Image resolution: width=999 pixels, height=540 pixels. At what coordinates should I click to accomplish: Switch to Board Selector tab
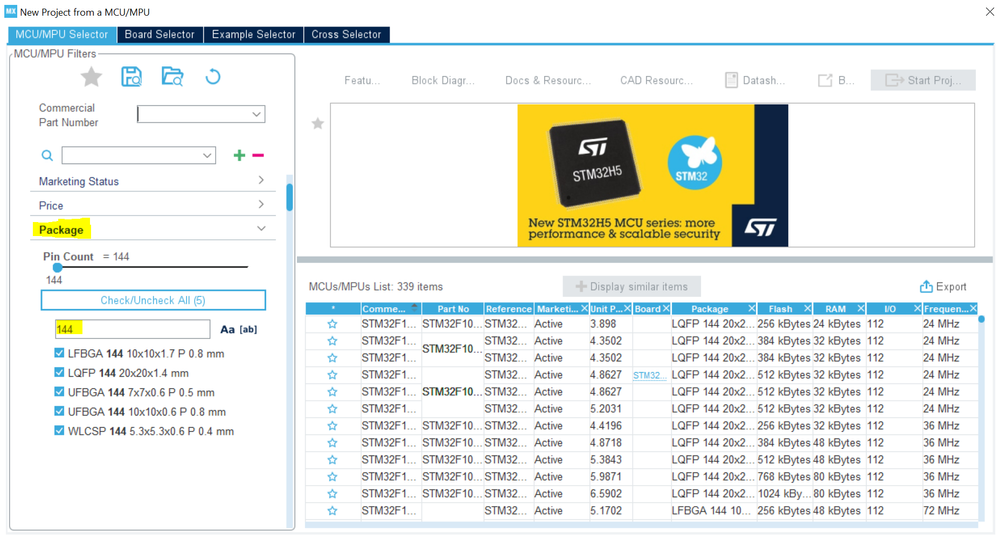point(159,34)
